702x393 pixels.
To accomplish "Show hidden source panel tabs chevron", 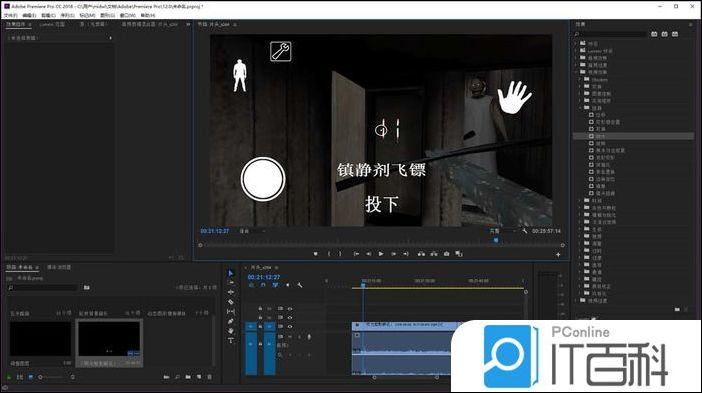I will coord(188,24).
